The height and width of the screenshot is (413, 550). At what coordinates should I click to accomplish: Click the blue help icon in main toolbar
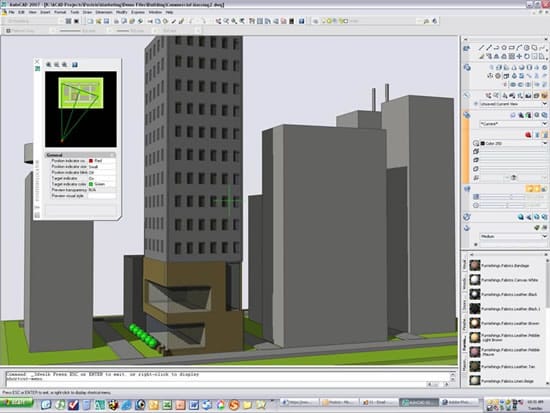301,21
